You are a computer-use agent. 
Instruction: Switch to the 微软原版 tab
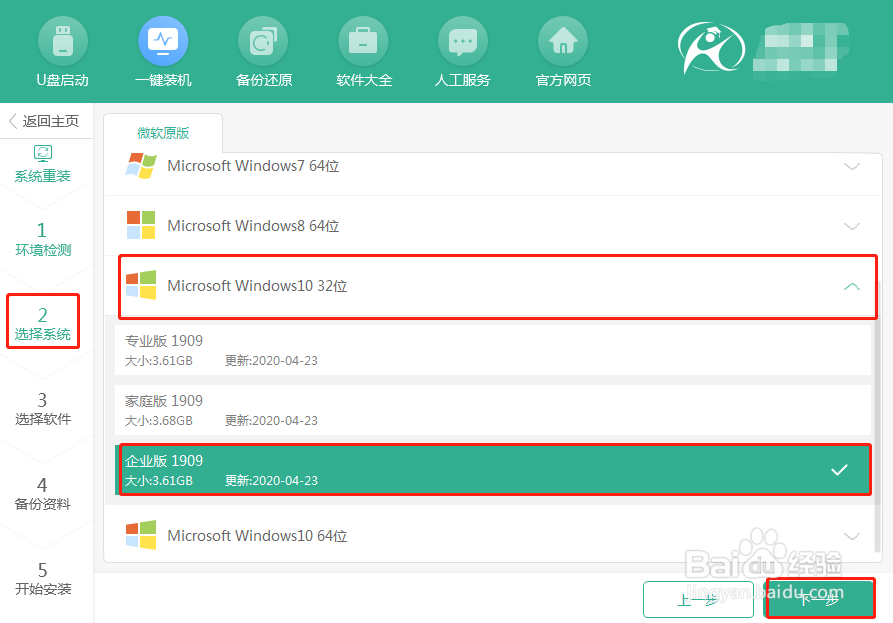pyautogui.click(x=163, y=133)
